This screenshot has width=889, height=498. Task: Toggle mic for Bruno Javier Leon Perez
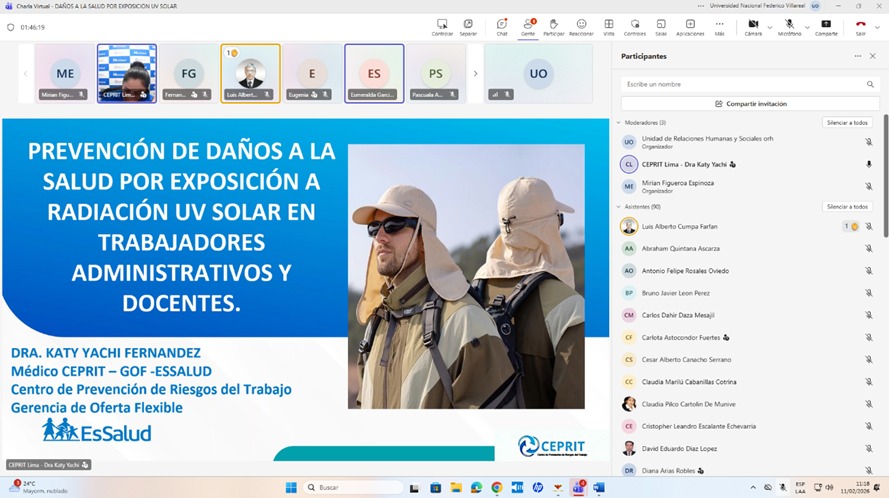point(869,293)
